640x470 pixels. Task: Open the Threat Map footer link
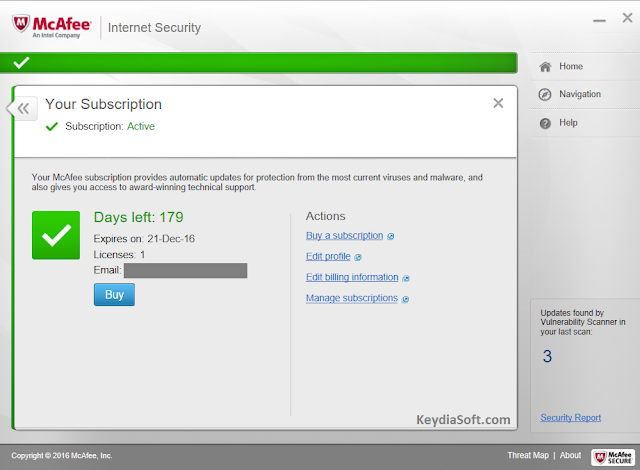coord(528,455)
